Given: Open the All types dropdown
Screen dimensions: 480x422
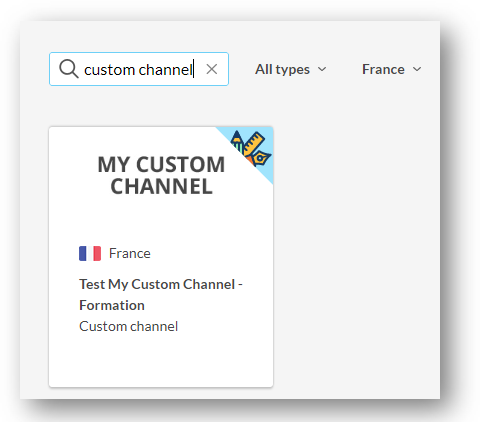Looking at the screenshot, I should (x=291, y=69).
